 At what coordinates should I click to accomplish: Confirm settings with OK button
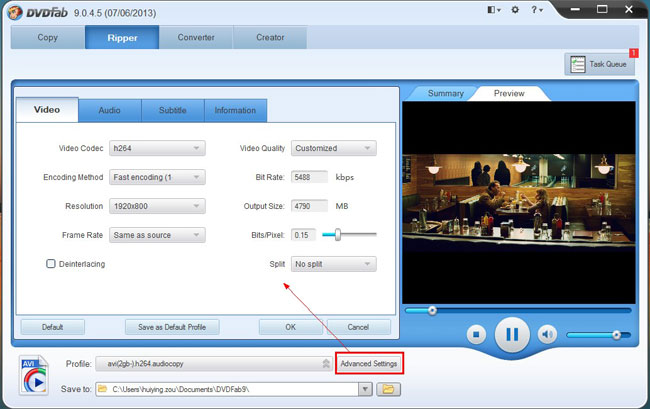click(x=291, y=327)
